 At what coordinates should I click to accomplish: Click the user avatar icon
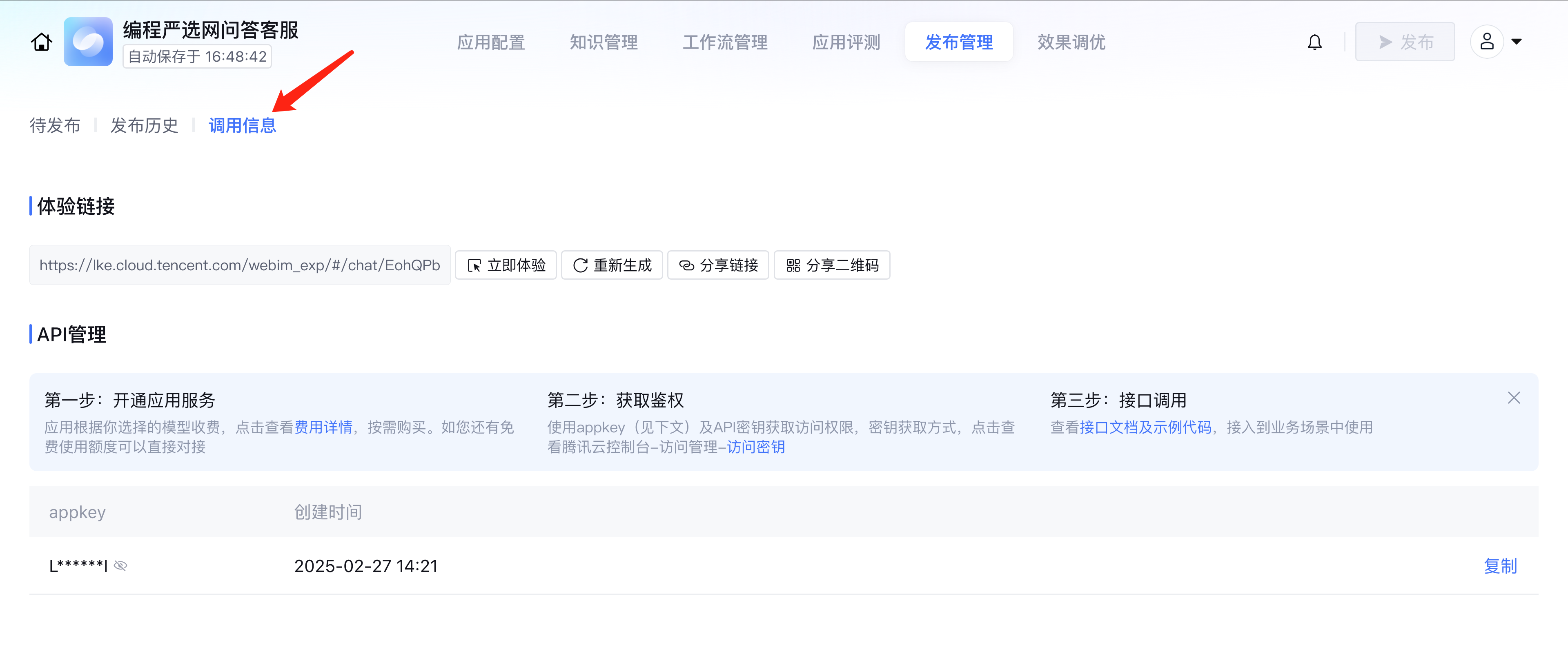pos(1486,42)
